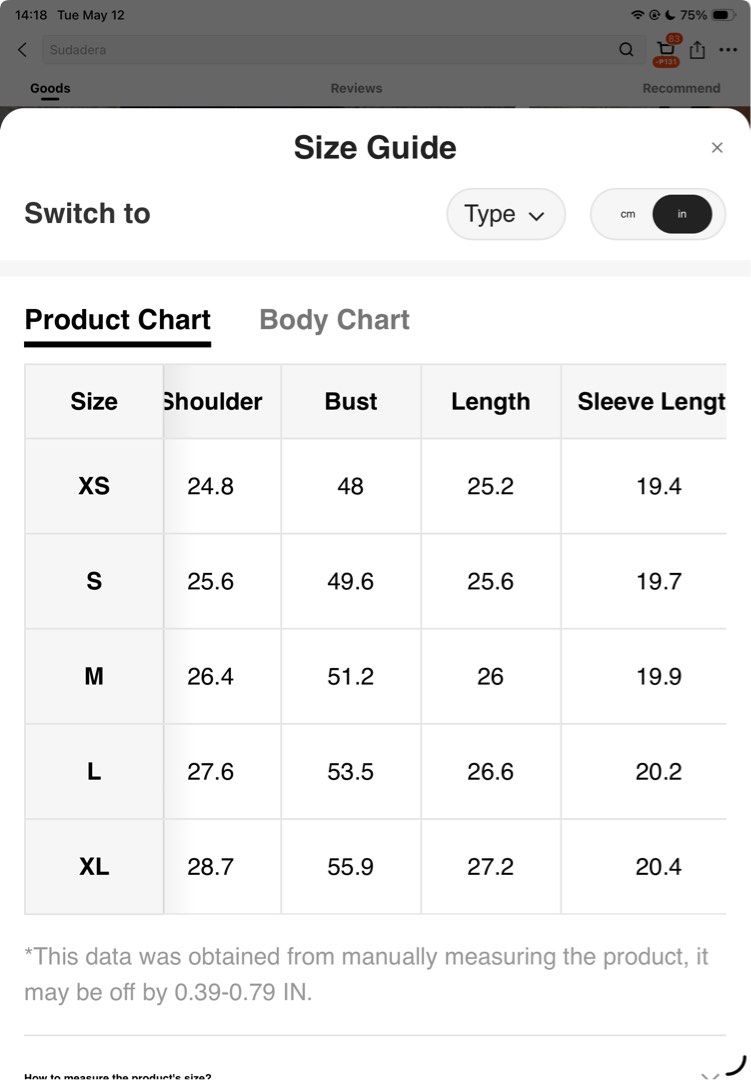Open the shopping cart icon

(665, 50)
